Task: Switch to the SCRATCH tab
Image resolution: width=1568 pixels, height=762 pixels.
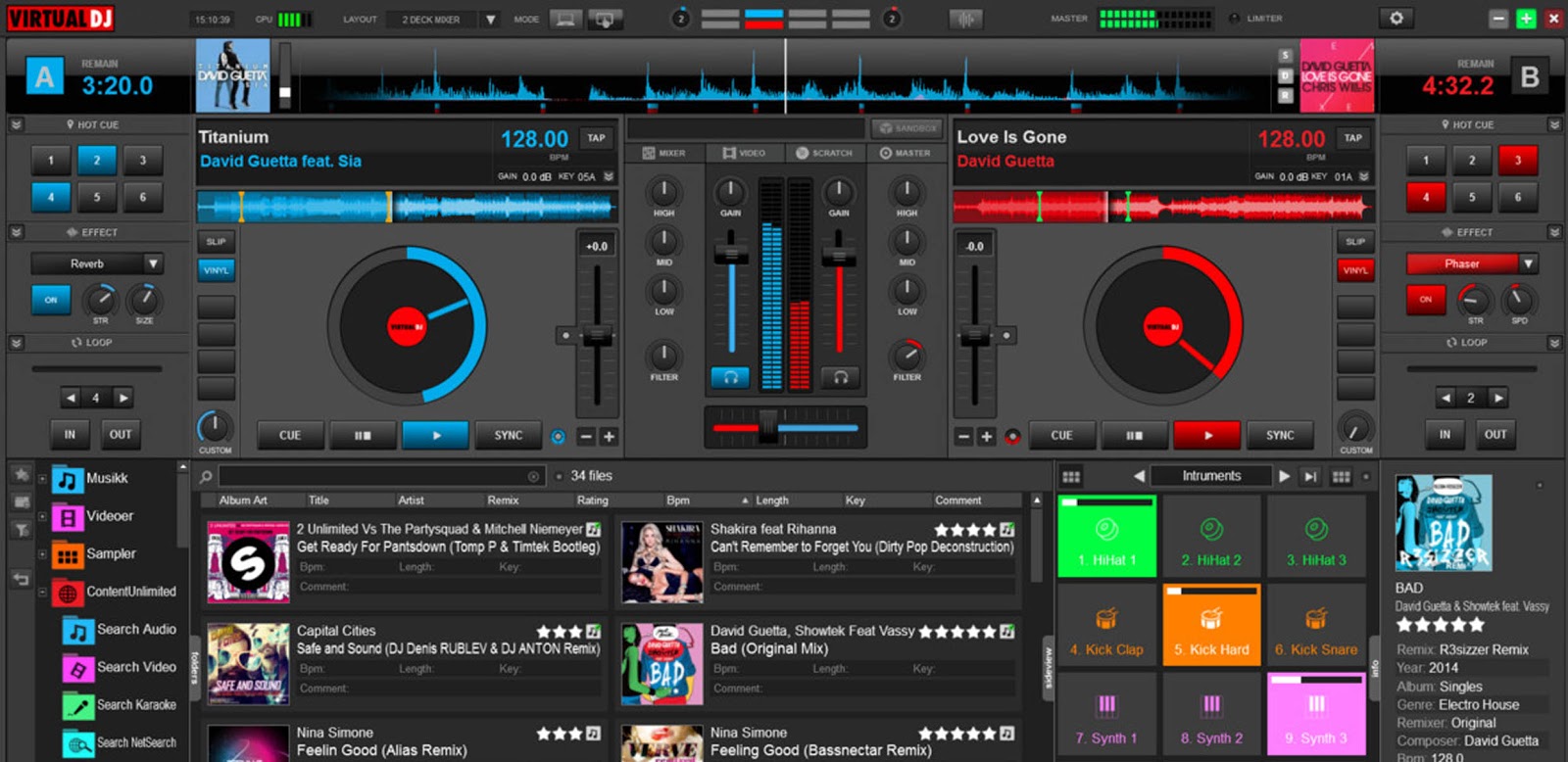Action: pyautogui.click(x=824, y=153)
